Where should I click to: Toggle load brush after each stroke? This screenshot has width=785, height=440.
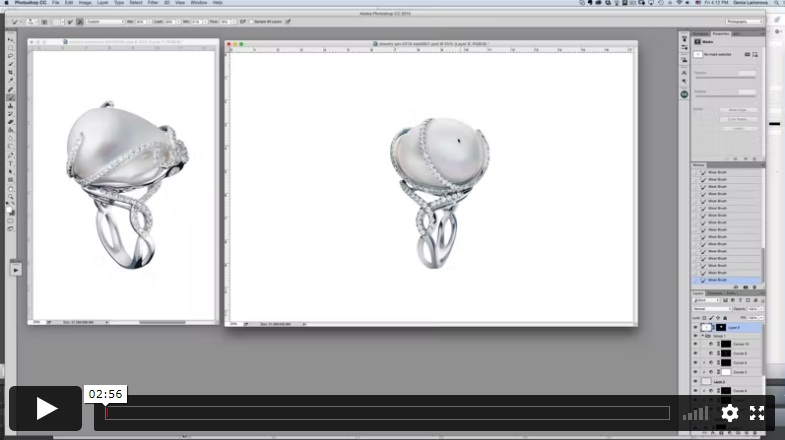point(70,22)
